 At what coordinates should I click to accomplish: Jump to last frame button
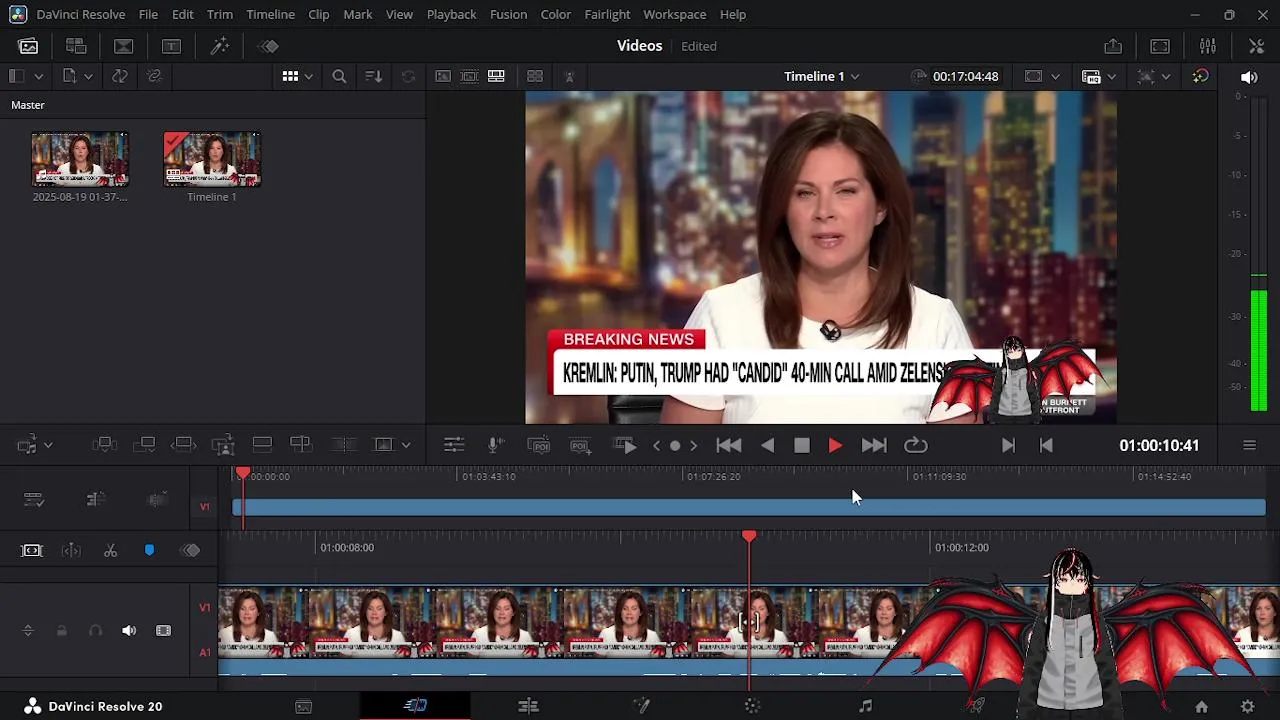[x=873, y=445]
